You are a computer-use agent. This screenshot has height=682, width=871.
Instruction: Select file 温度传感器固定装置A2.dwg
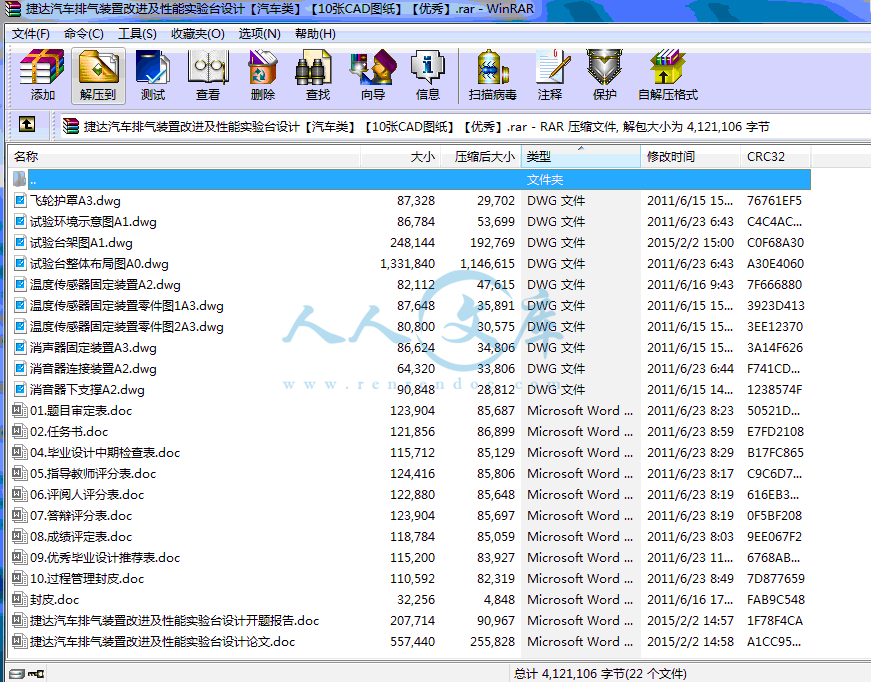tap(105, 285)
